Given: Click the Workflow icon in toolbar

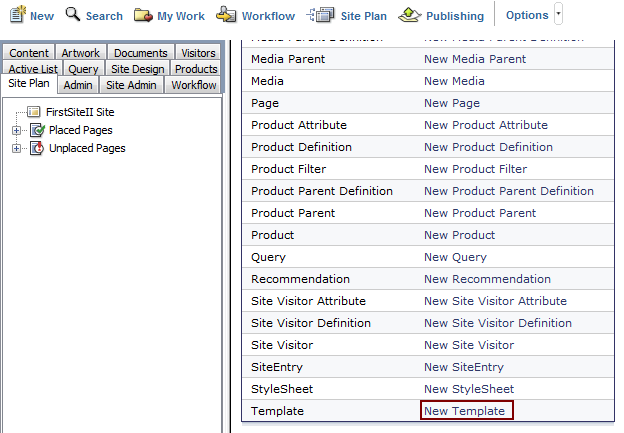Looking at the screenshot, I should [226, 14].
